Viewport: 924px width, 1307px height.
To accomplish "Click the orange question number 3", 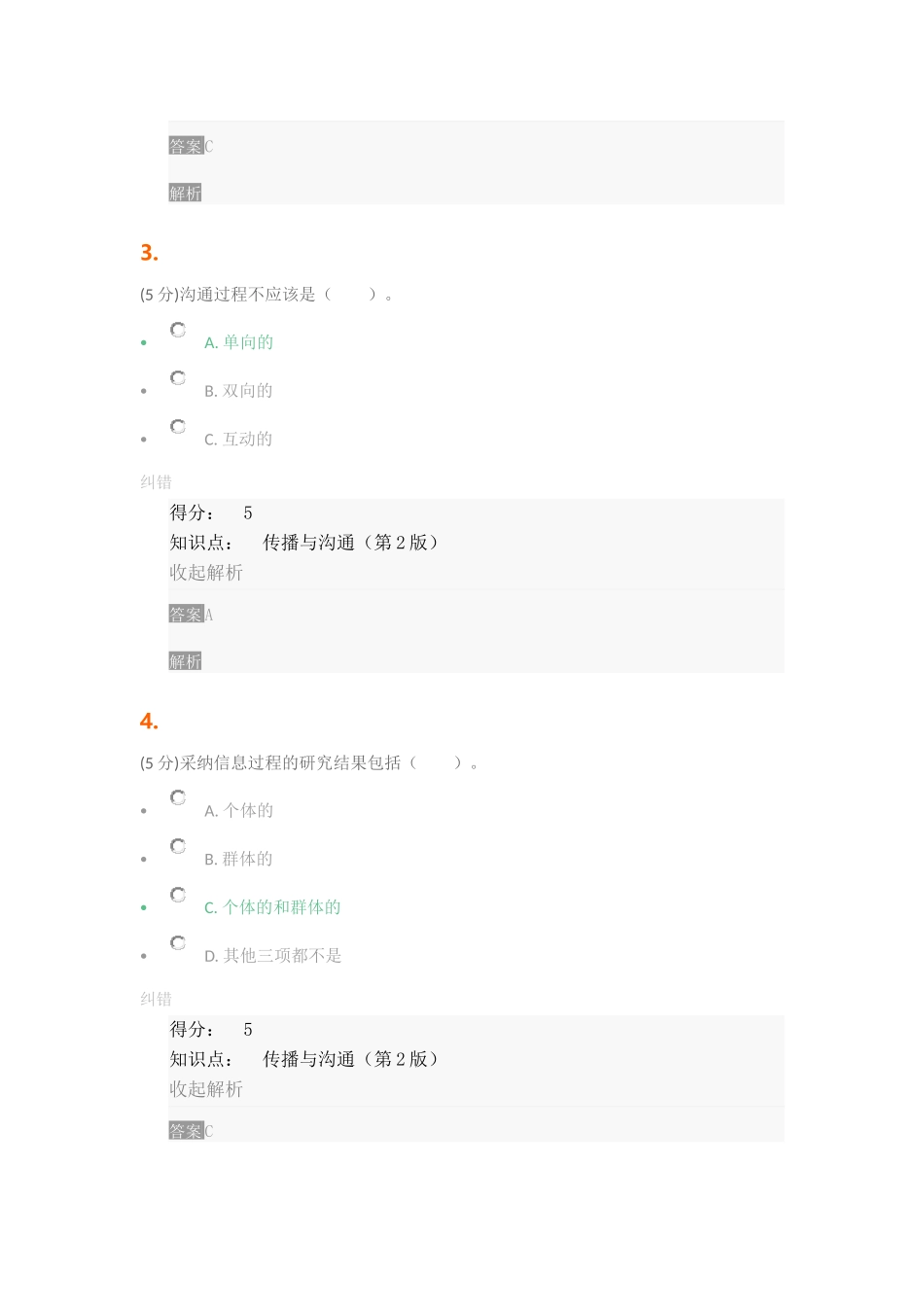I will (149, 253).
